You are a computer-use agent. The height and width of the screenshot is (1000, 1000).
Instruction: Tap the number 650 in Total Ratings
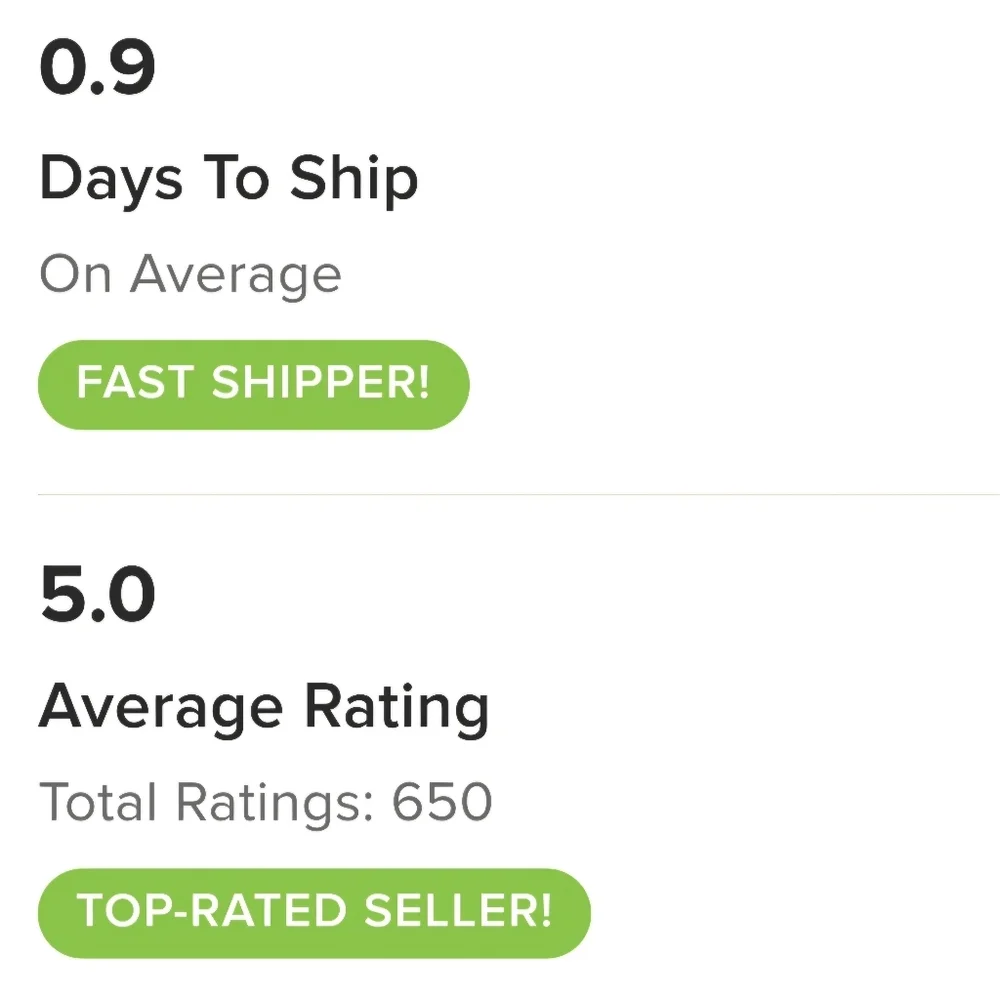click(441, 802)
